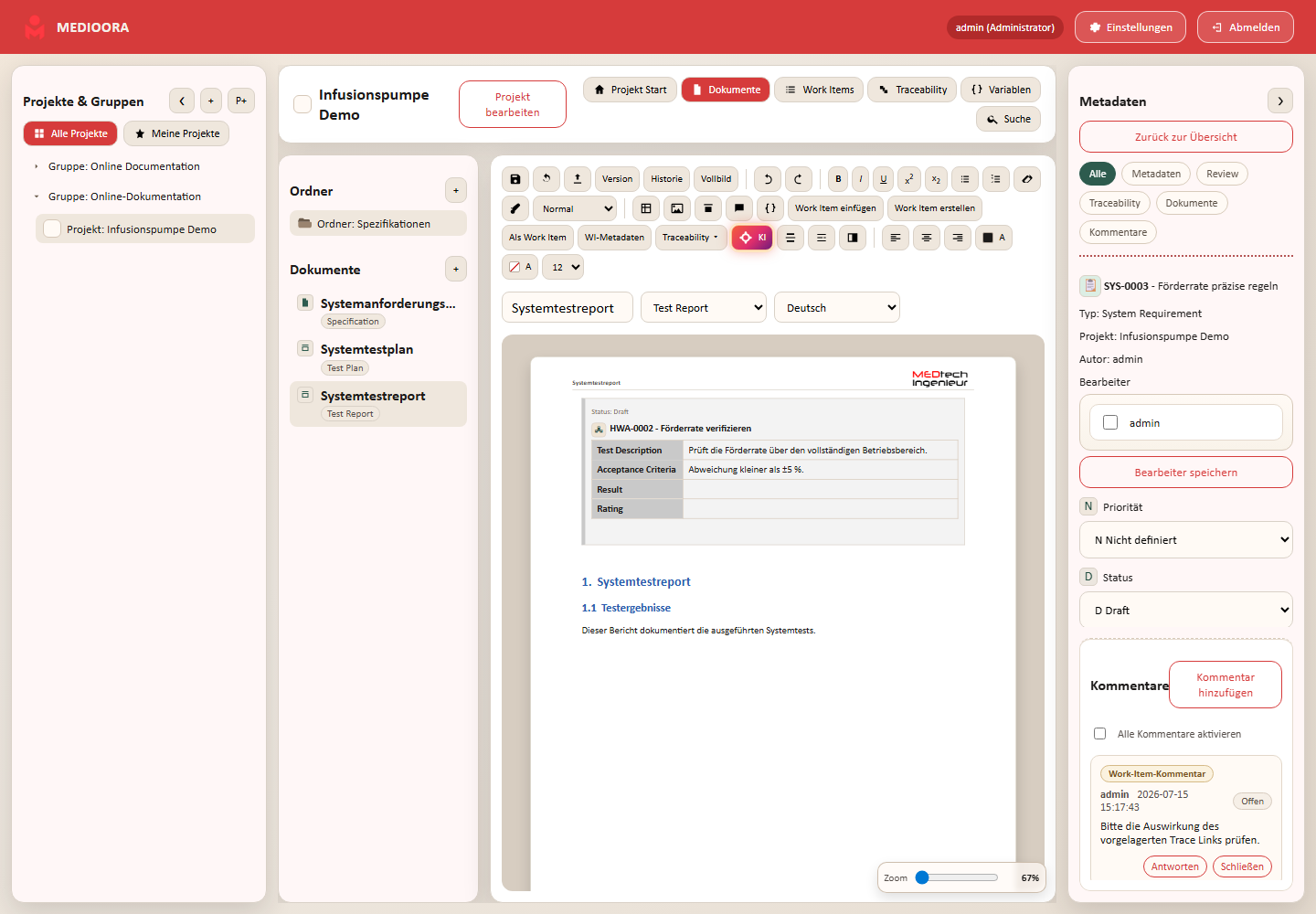Viewport: 1316px width, 914px height.
Task: Toggle italic formatting
Action: tap(861, 179)
